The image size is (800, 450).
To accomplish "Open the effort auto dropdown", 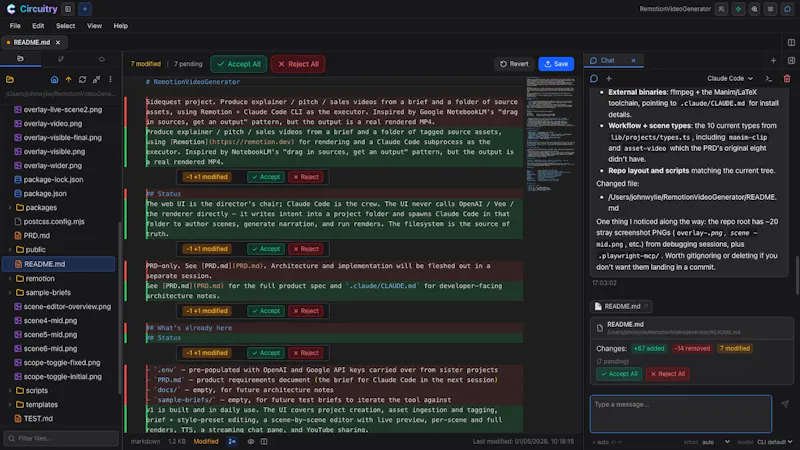I will [x=716, y=442].
